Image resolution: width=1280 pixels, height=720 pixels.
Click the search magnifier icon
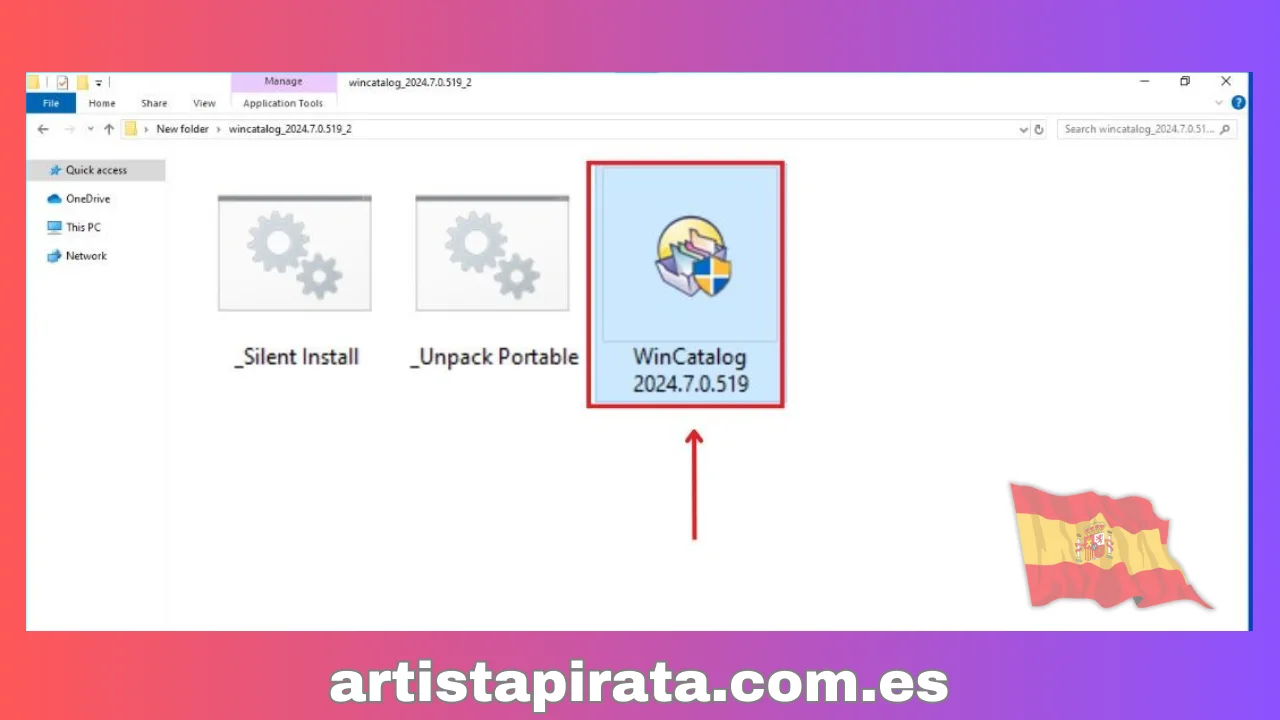click(x=1226, y=129)
